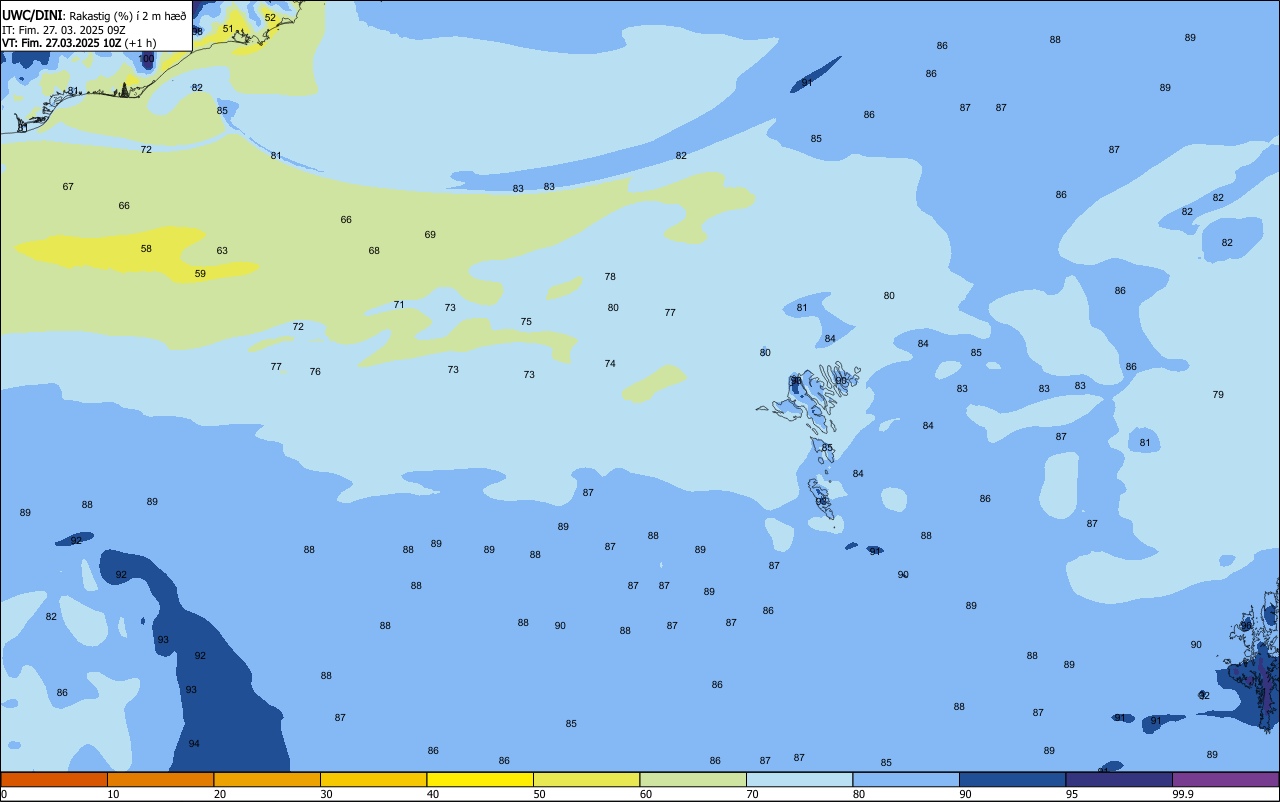Select the map value 52 at the top
The image size is (1280, 802).
(270, 18)
